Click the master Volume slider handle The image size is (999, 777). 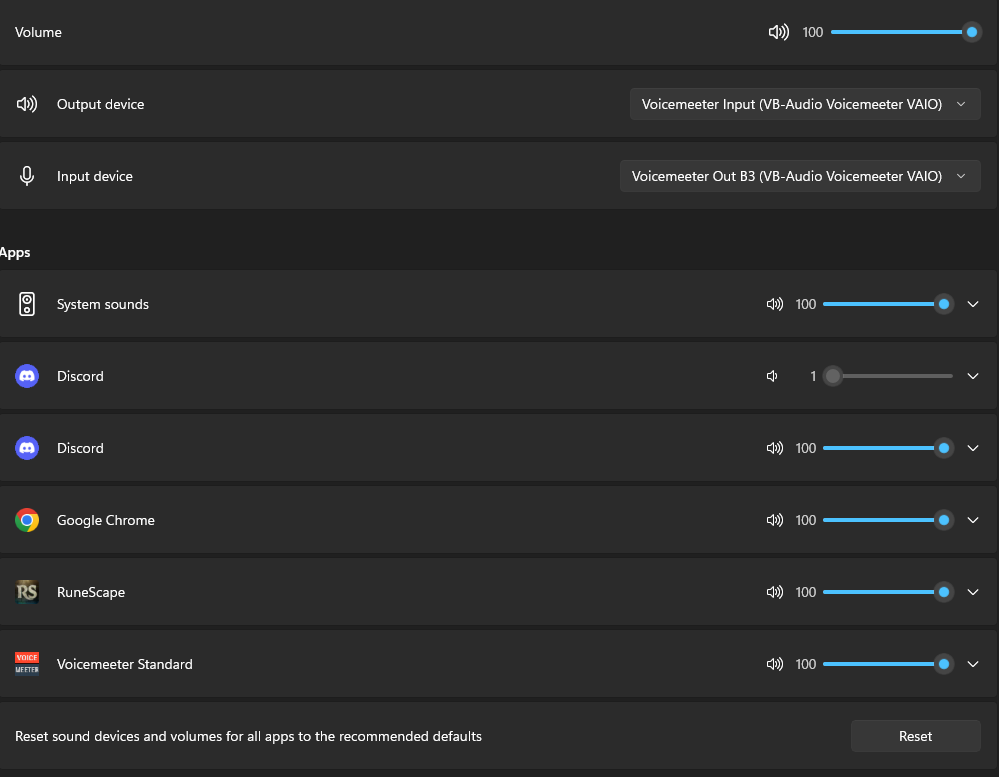click(971, 32)
